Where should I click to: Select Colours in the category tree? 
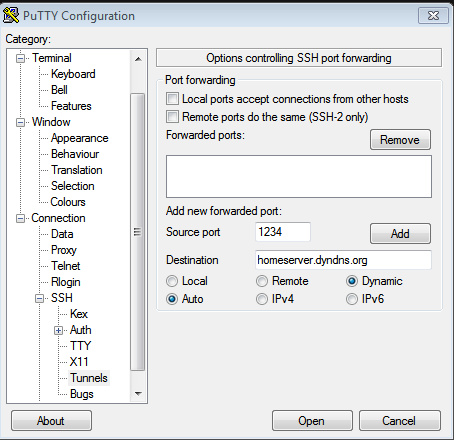68,202
